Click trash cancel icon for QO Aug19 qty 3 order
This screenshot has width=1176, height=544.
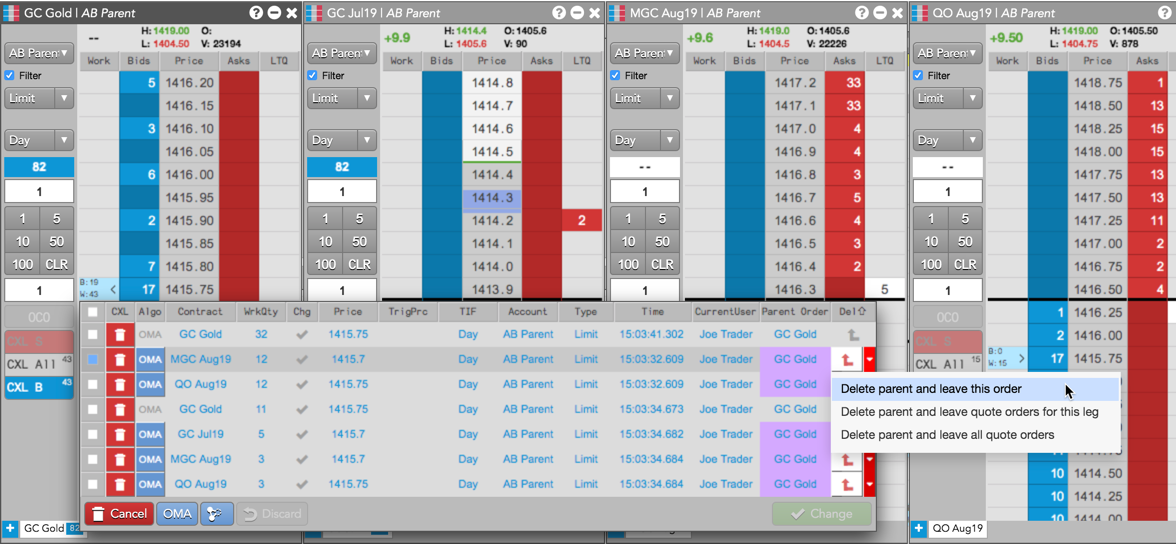point(120,483)
